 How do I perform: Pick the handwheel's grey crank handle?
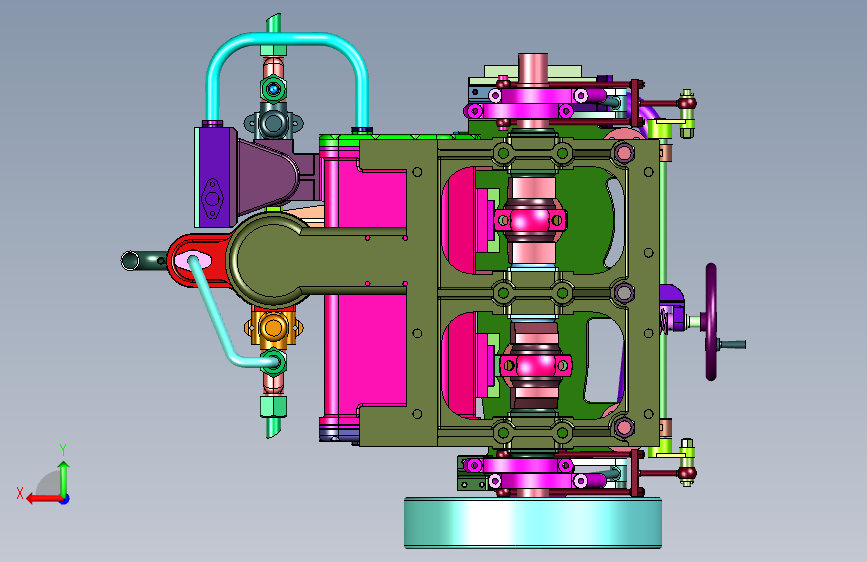tap(732, 345)
